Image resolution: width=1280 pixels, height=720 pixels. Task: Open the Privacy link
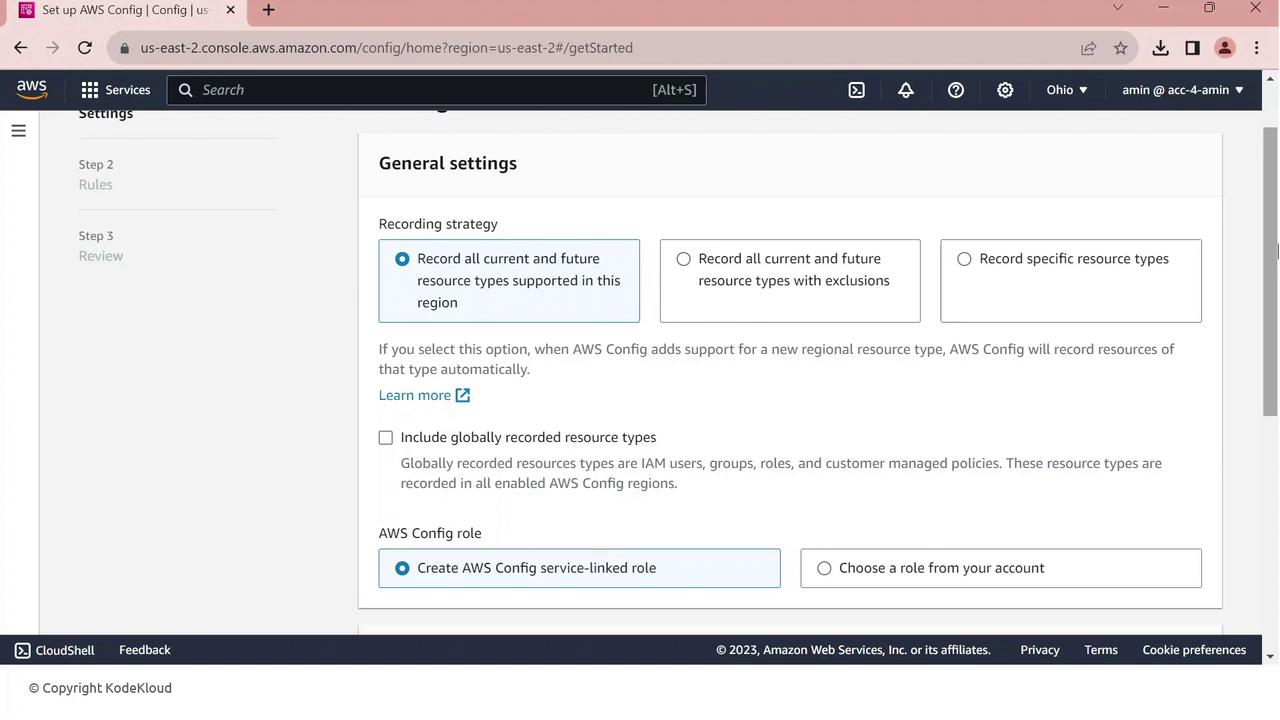point(1040,650)
